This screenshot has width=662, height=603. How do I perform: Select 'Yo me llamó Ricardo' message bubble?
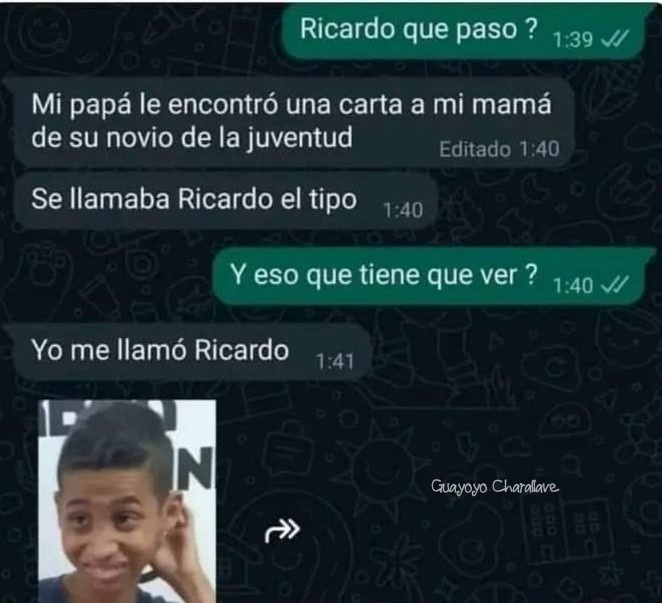point(191,352)
